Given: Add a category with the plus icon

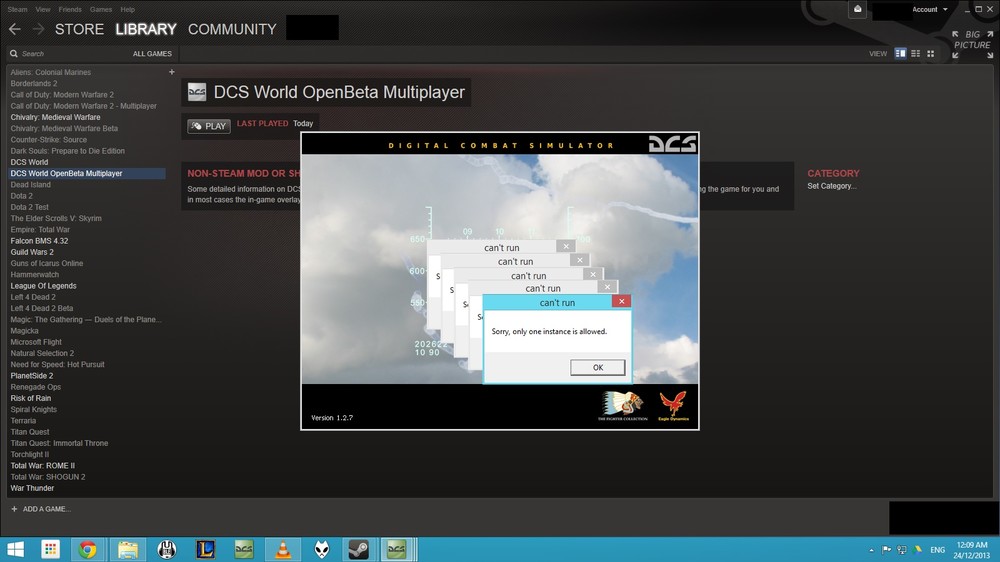Looking at the screenshot, I should 172,72.
